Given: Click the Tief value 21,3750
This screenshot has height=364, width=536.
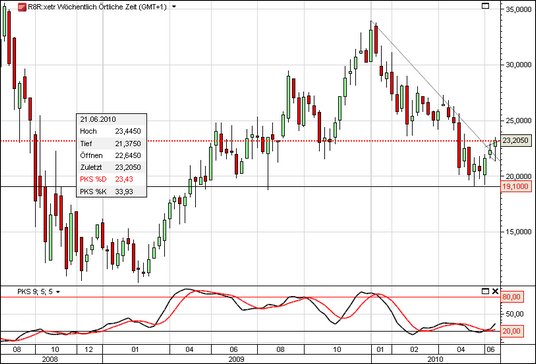Looking at the screenshot, I should [x=128, y=144].
